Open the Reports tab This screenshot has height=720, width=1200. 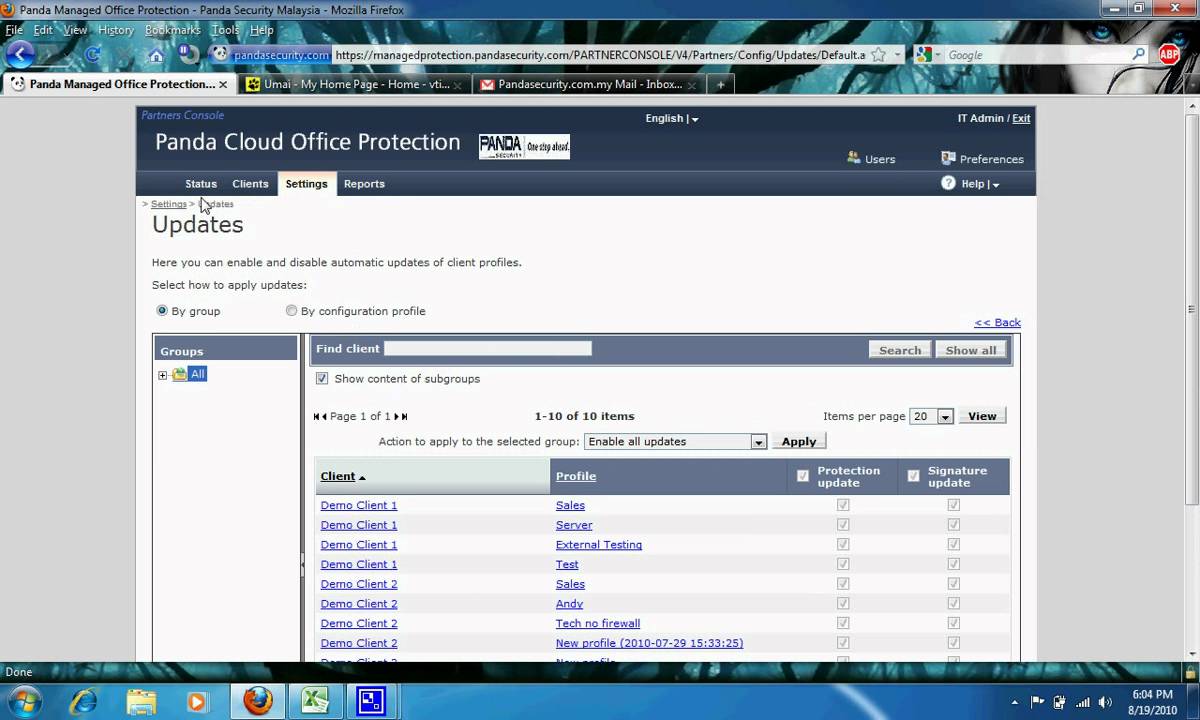click(x=364, y=184)
